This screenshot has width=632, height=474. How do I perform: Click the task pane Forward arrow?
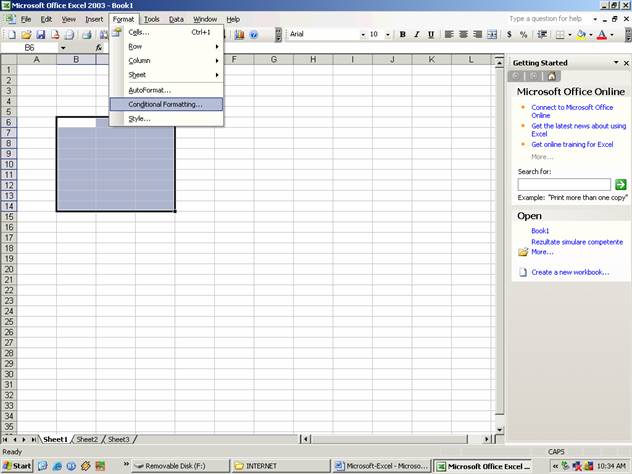point(534,76)
